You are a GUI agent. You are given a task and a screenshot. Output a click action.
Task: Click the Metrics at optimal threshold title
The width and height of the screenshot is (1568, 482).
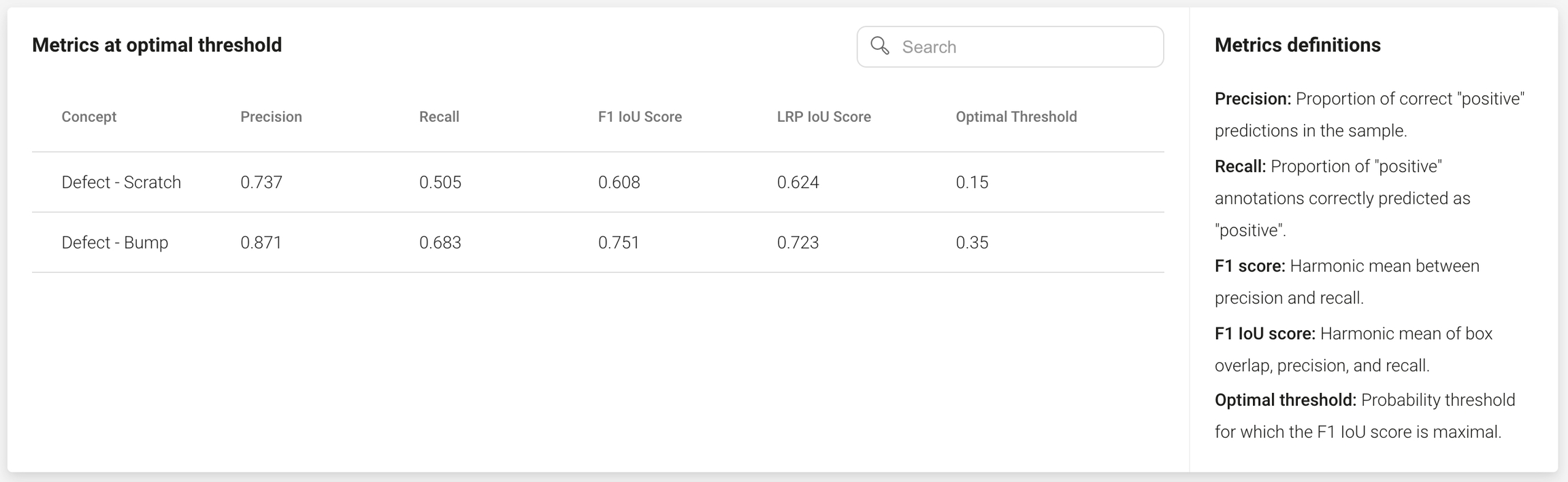(x=157, y=46)
